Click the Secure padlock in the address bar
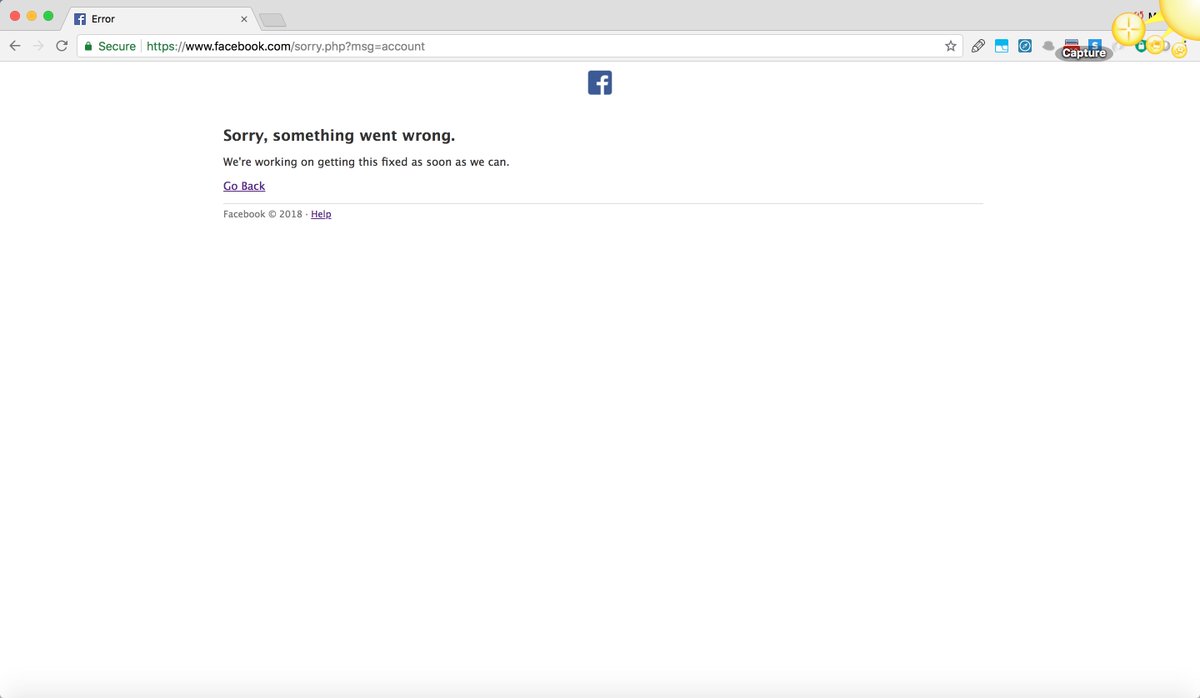Image resolution: width=1200 pixels, height=698 pixels. 88,45
